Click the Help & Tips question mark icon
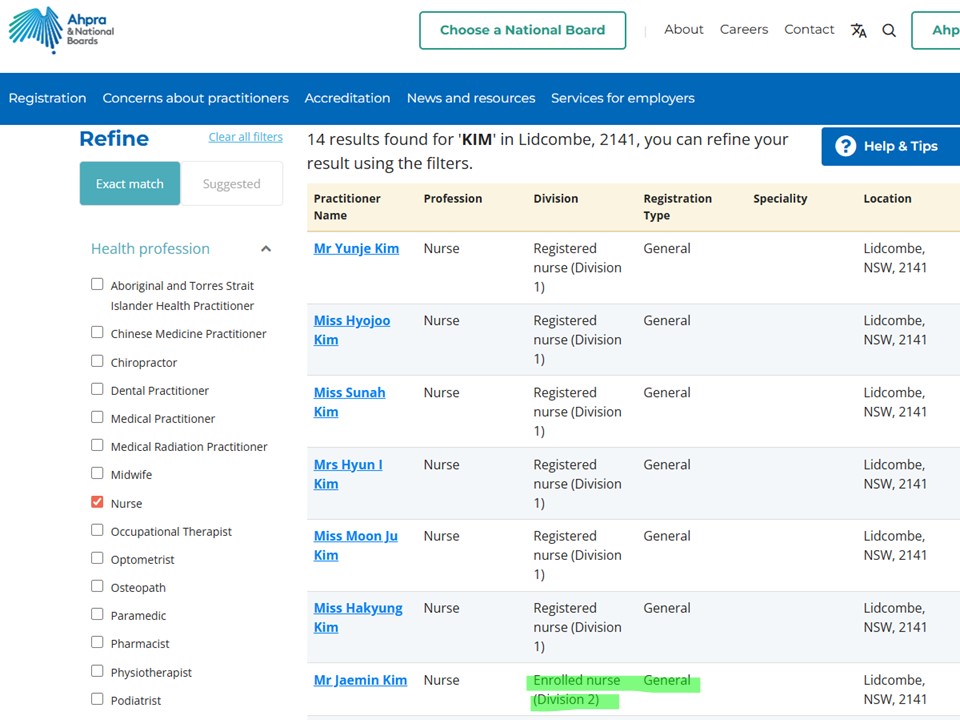 point(846,146)
